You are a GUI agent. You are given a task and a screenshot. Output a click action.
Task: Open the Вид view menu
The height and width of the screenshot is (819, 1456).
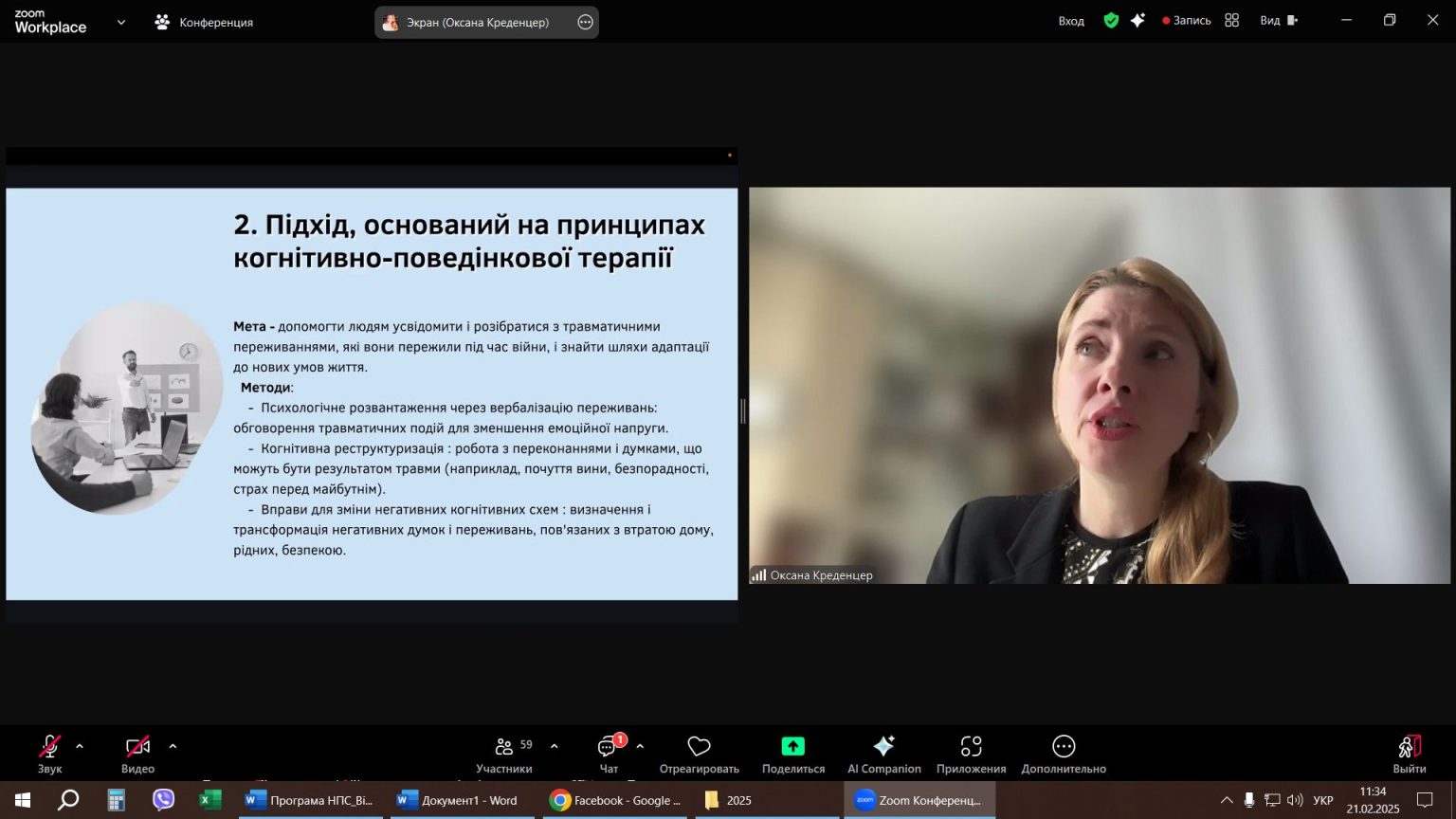pyautogui.click(x=1278, y=21)
